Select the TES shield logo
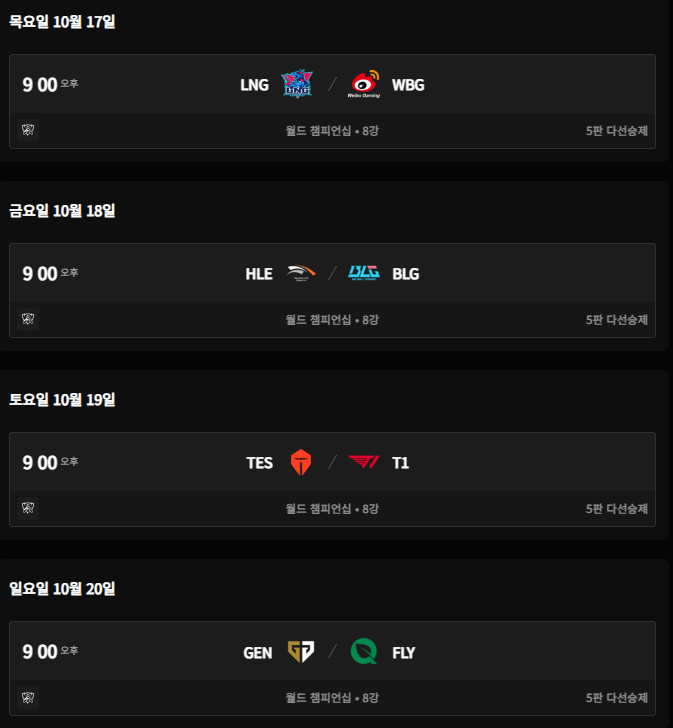 (x=301, y=462)
